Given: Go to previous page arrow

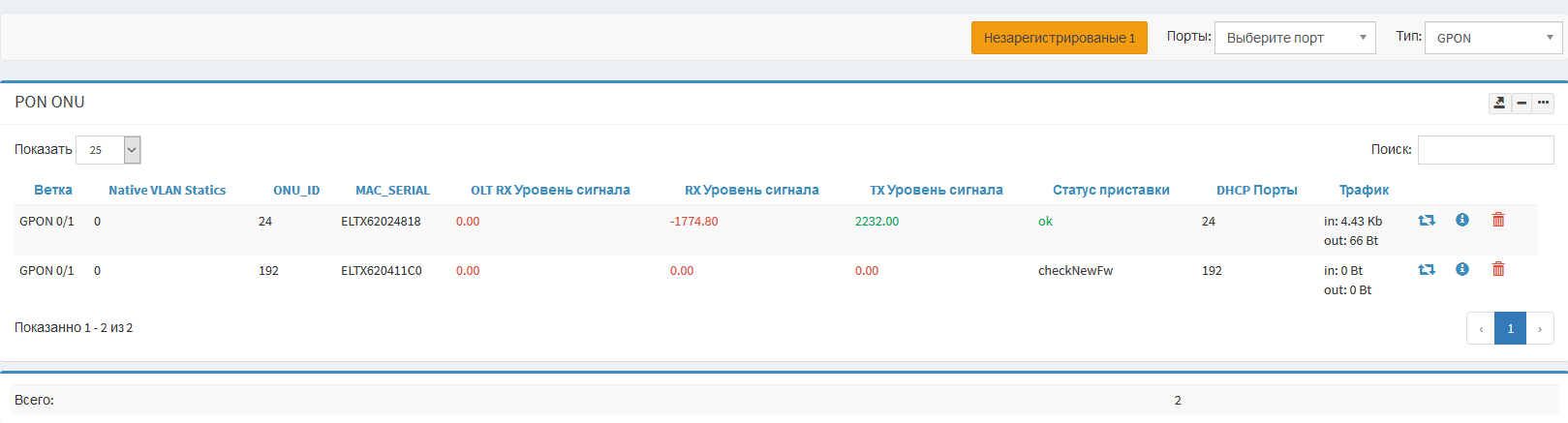Looking at the screenshot, I should click(x=1481, y=328).
